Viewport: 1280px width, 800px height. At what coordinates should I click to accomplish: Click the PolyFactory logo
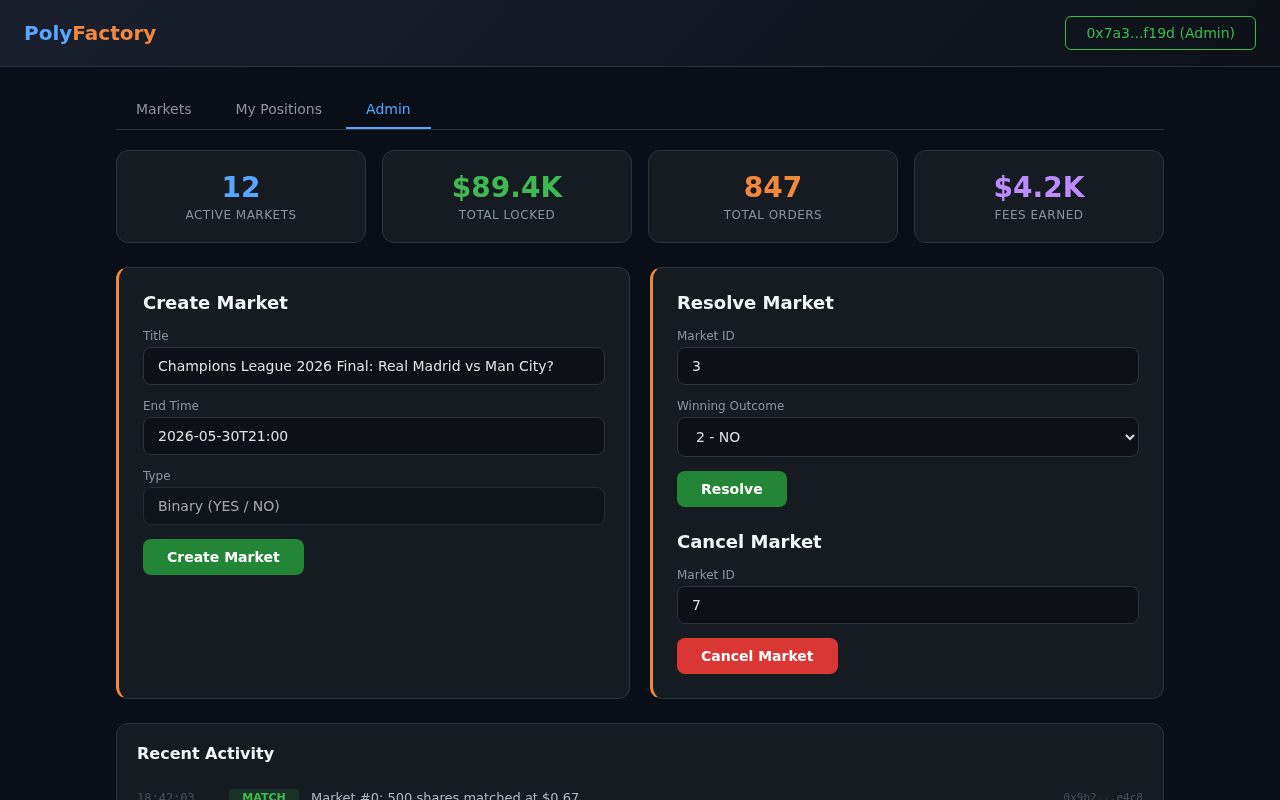click(x=89, y=33)
